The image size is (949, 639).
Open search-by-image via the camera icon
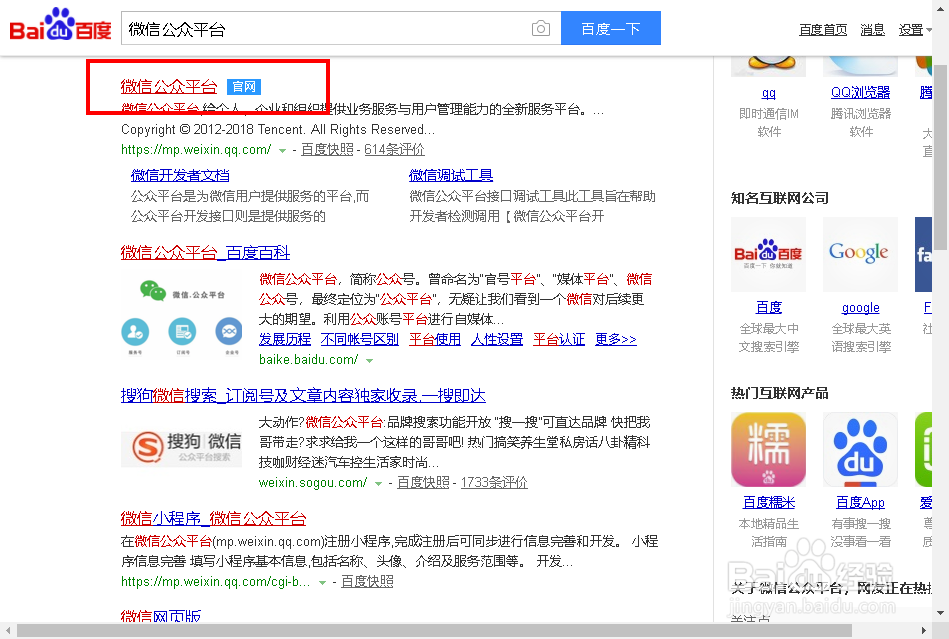tap(541, 29)
